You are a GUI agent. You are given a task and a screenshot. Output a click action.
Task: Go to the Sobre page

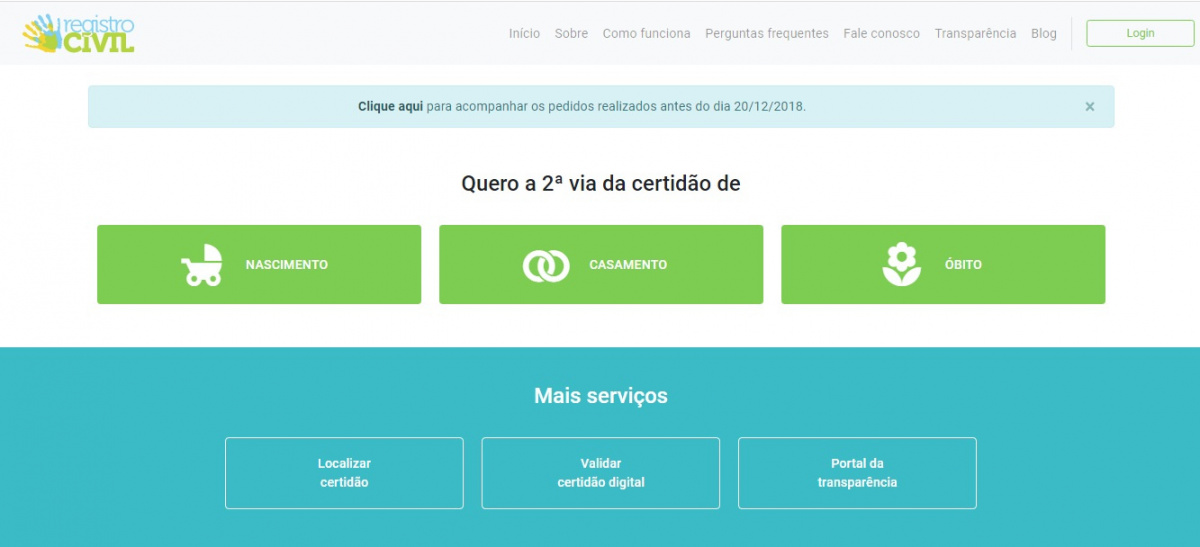pyautogui.click(x=571, y=33)
